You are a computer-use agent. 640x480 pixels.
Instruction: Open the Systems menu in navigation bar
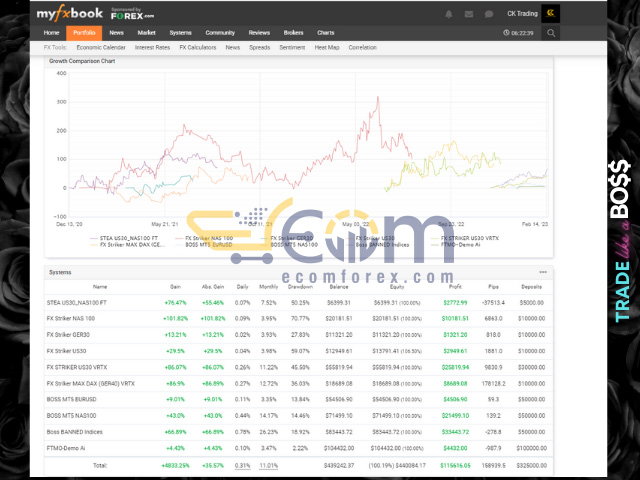(180, 33)
